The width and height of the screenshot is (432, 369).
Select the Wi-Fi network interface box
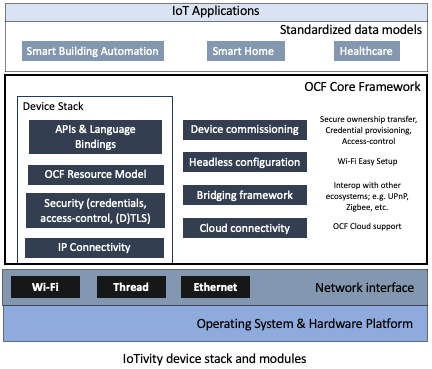(45, 287)
